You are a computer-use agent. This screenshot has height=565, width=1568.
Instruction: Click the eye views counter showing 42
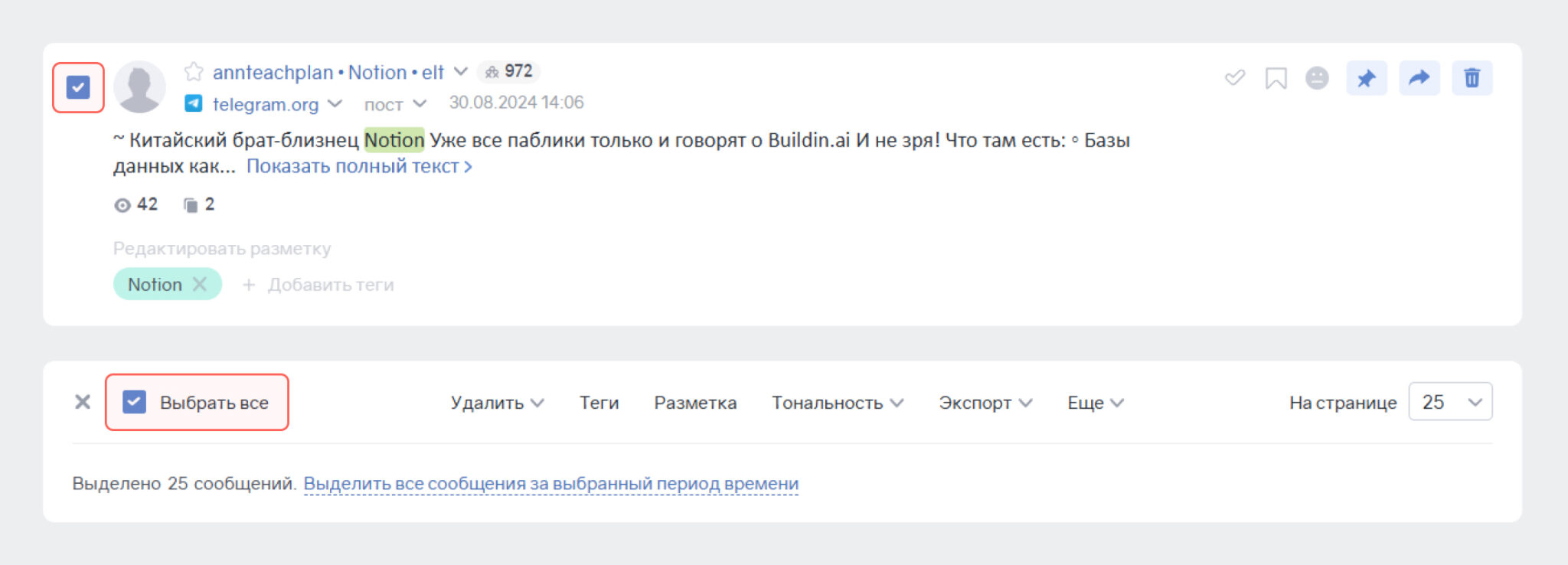click(136, 204)
